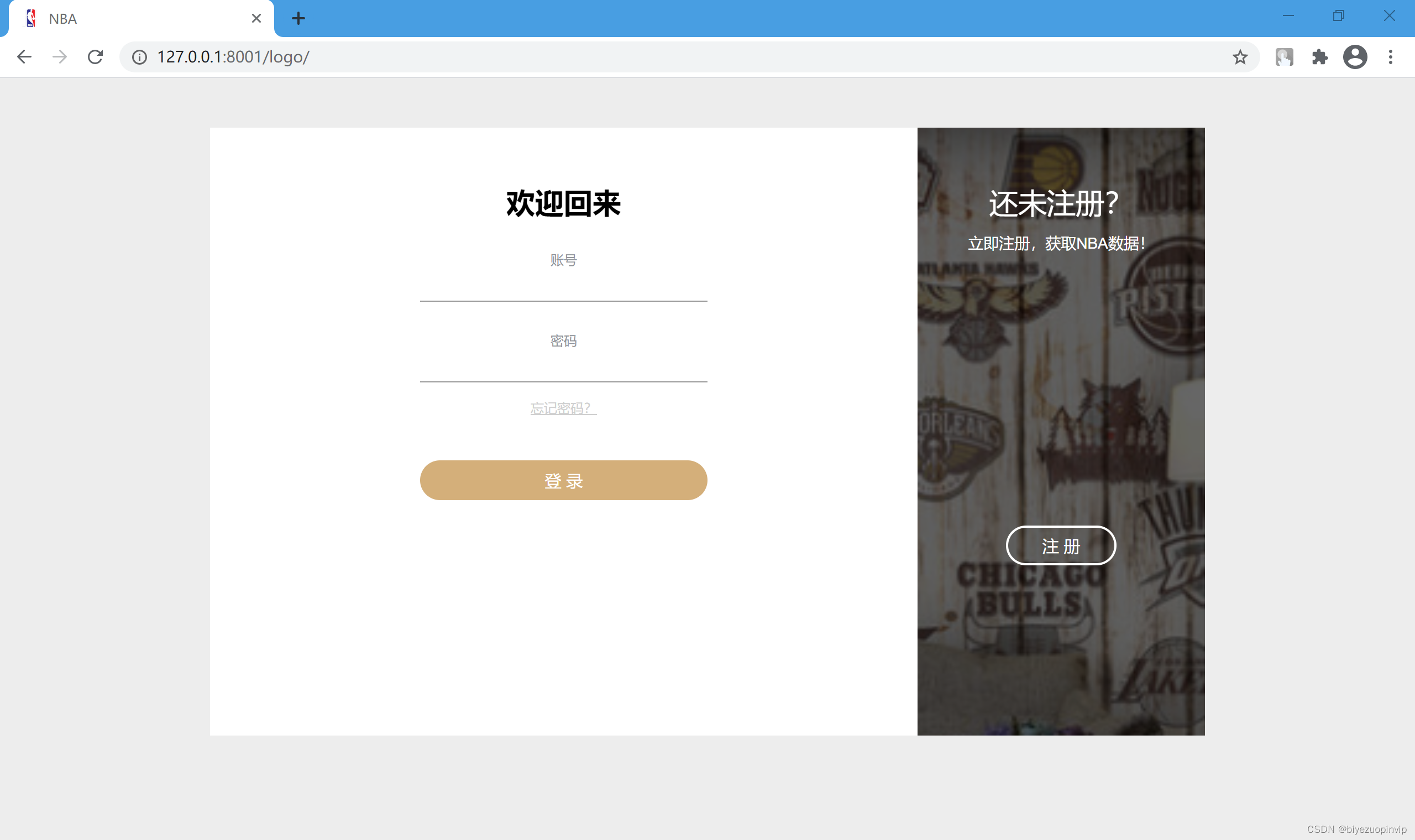Open the user profile avatar icon
This screenshot has height=840, width=1415.
[x=1354, y=56]
